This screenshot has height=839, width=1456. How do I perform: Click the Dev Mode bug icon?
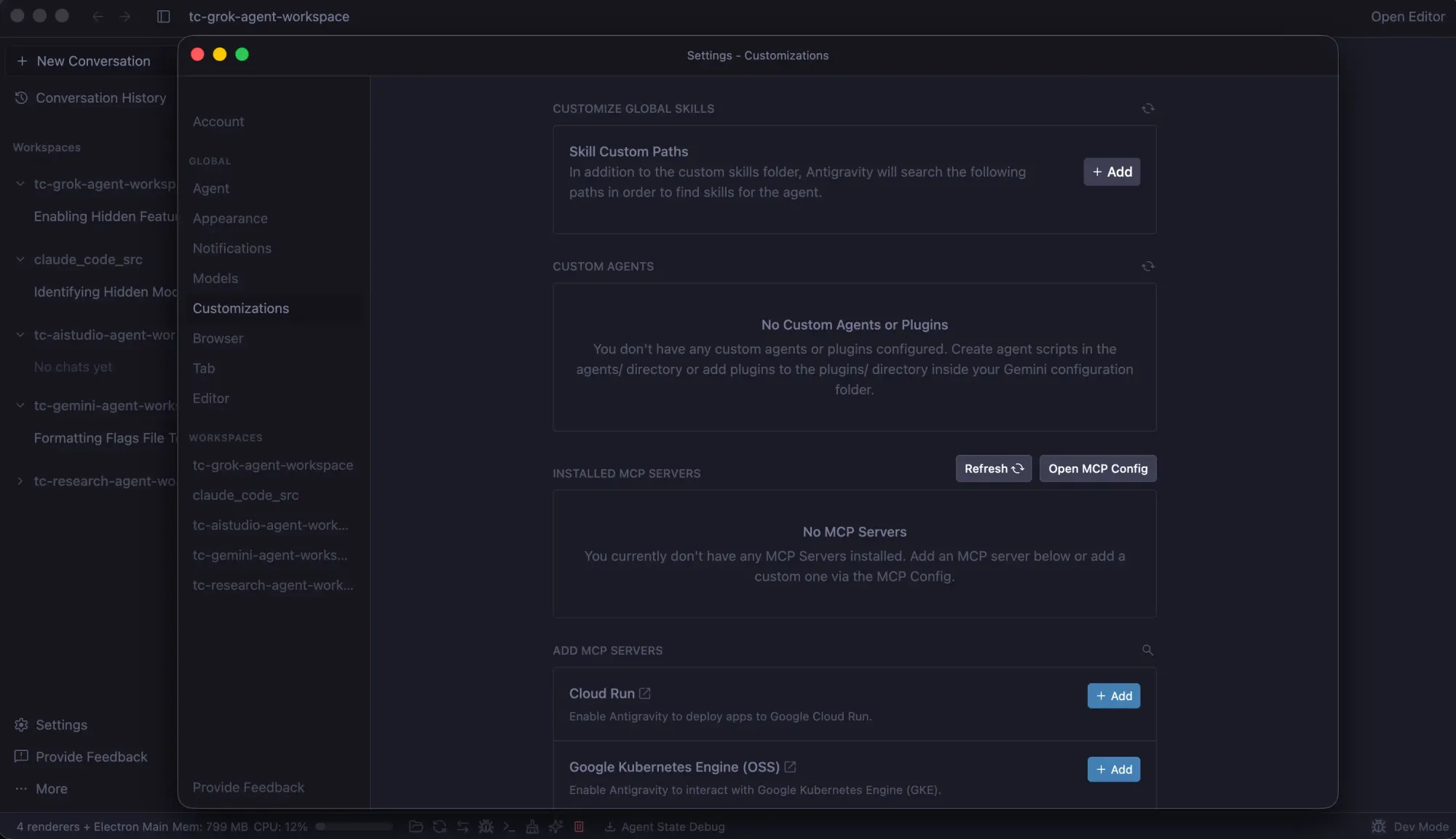(1378, 827)
